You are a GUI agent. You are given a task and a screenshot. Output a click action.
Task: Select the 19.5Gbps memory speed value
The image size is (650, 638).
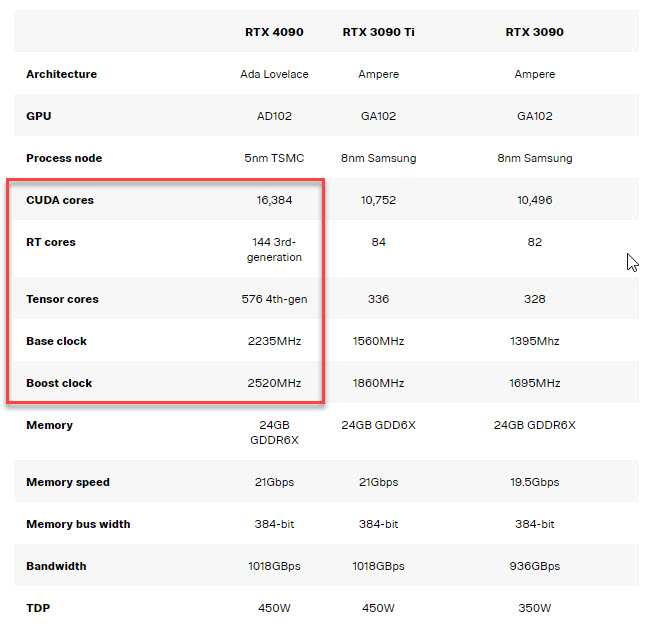tap(534, 482)
